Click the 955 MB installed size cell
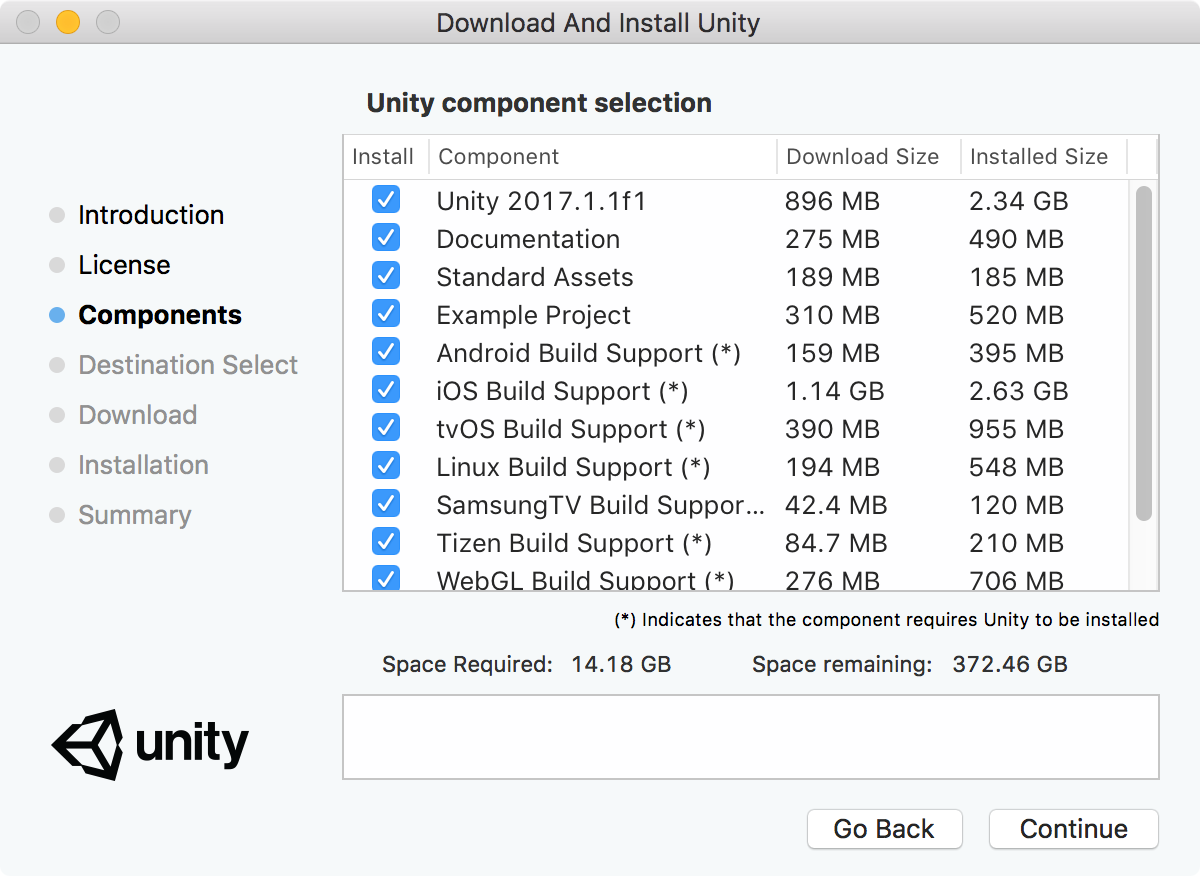Image resolution: width=1200 pixels, height=876 pixels. (x=1016, y=429)
